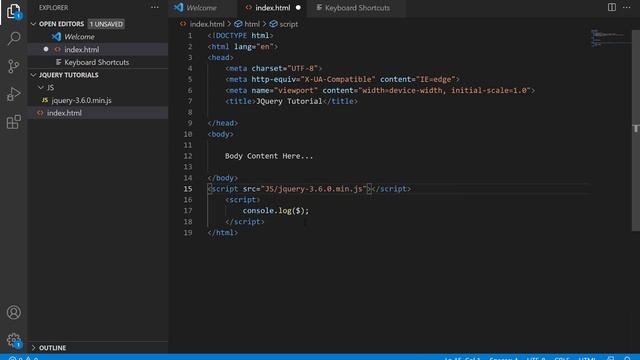The image size is (640, 360).
Task: Open Explorer views and more actions ellipsis
Action: point(155,7)
